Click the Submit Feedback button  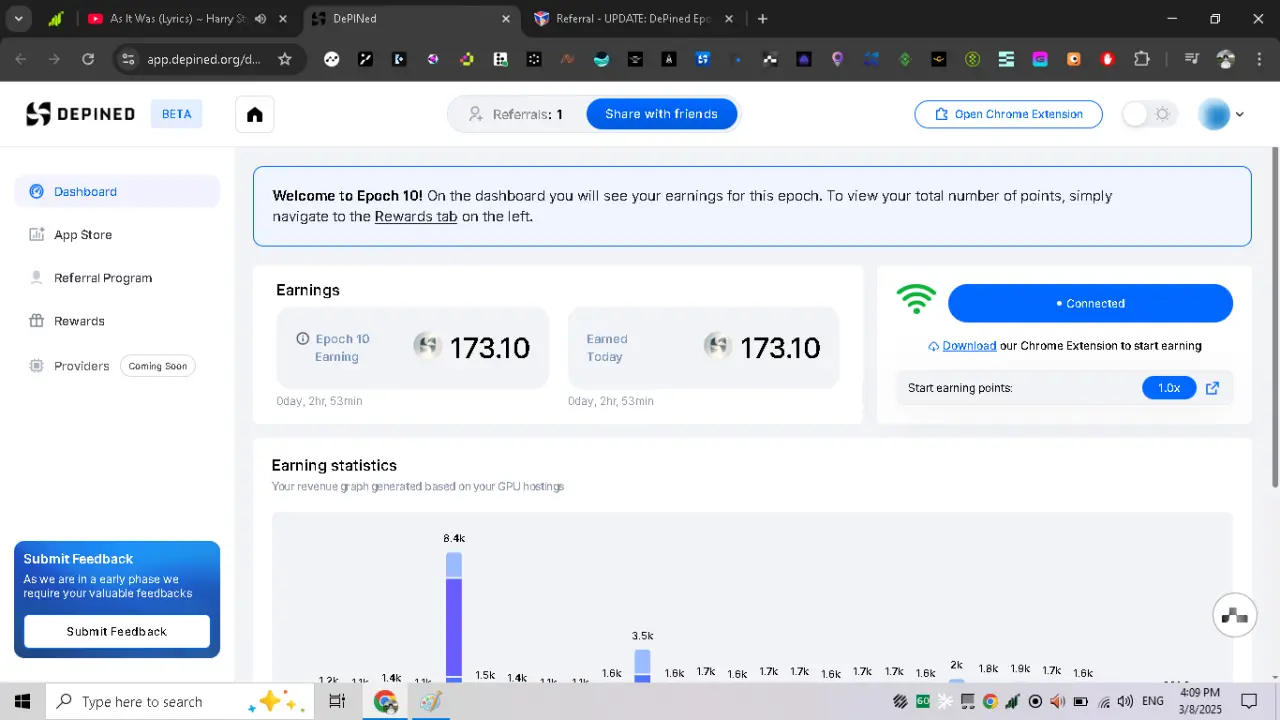117,631
